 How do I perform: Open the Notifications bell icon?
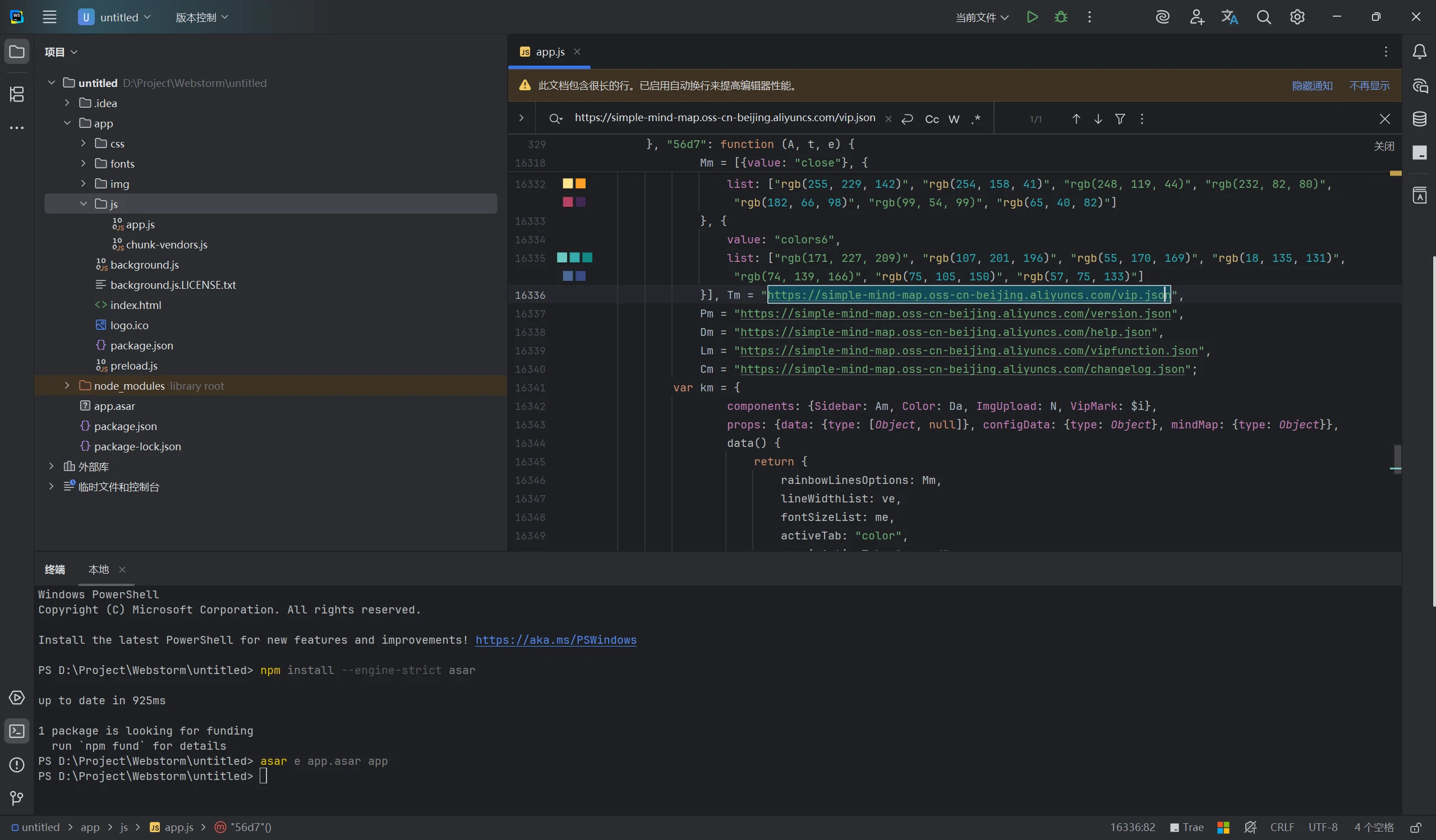click(x=1420, y=52)
